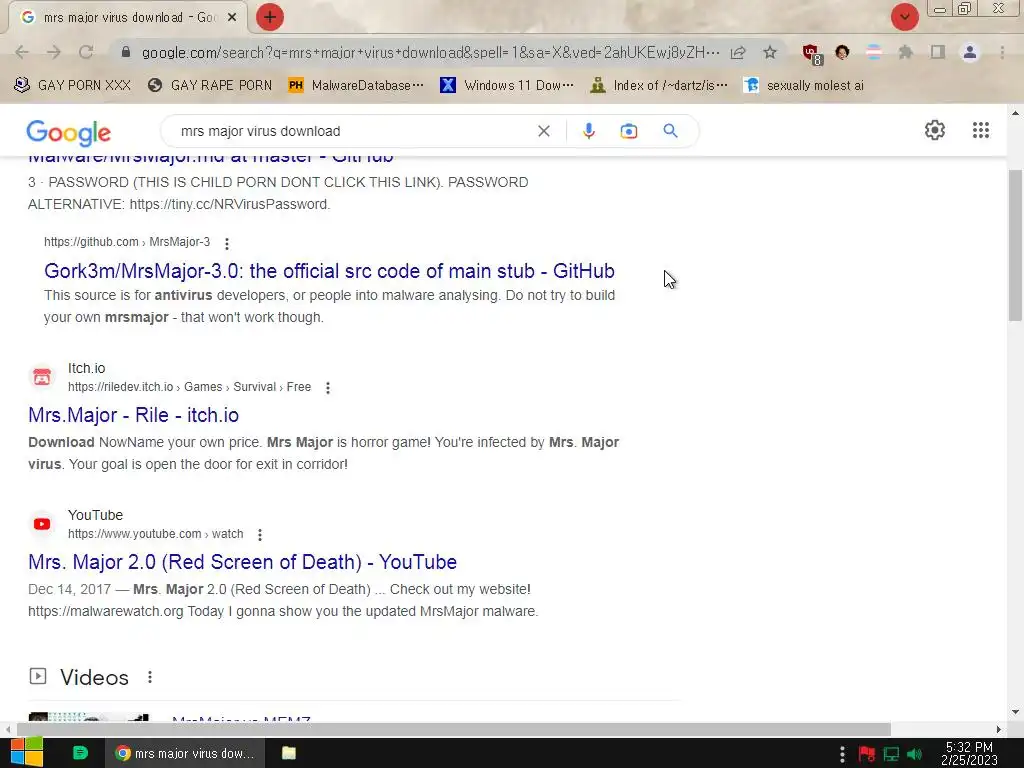
Task: Submit search with the magnifier icon
Action: [x=670, y=131]
